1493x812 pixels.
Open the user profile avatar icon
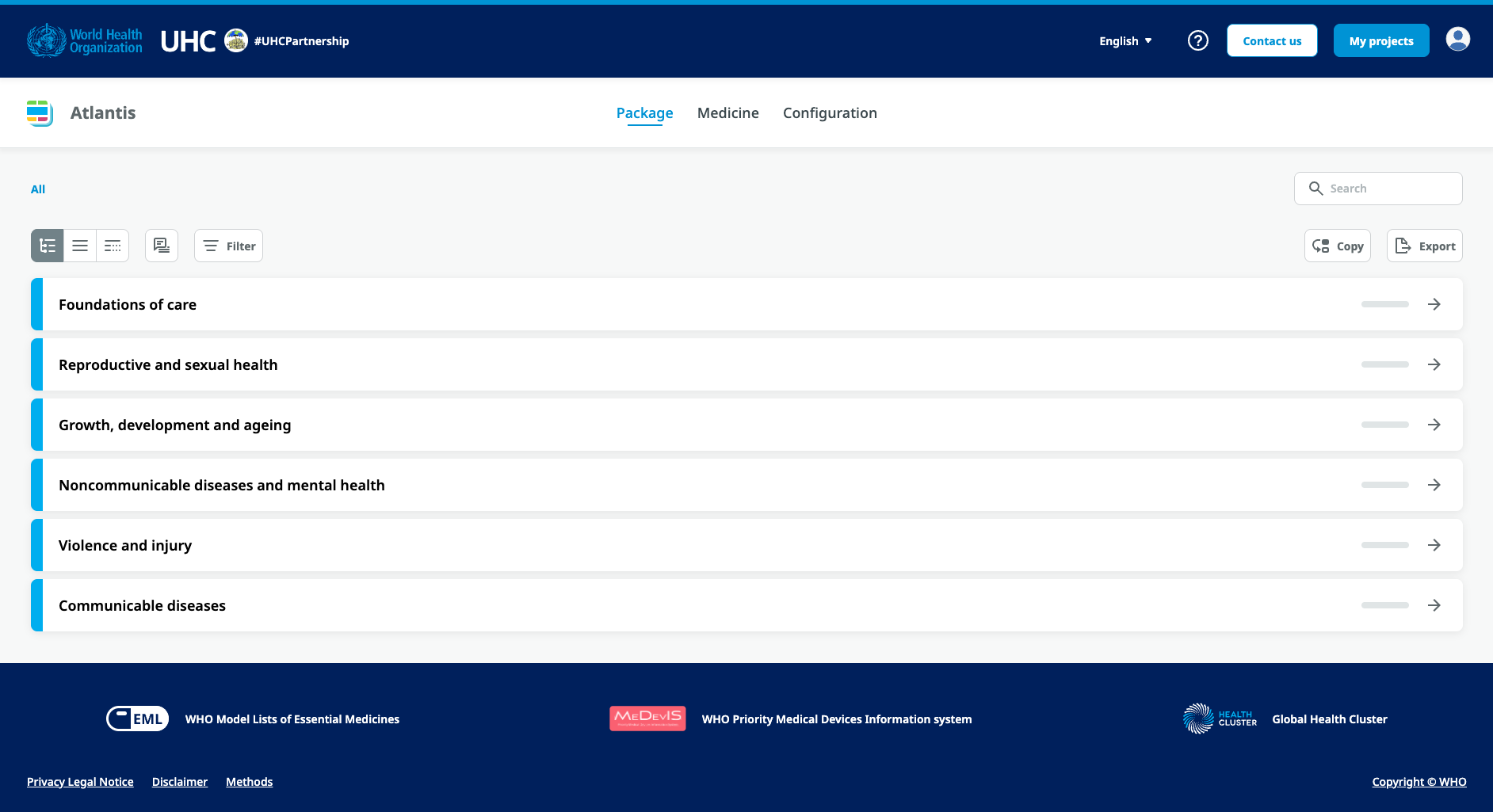[x=1457, y=39]
